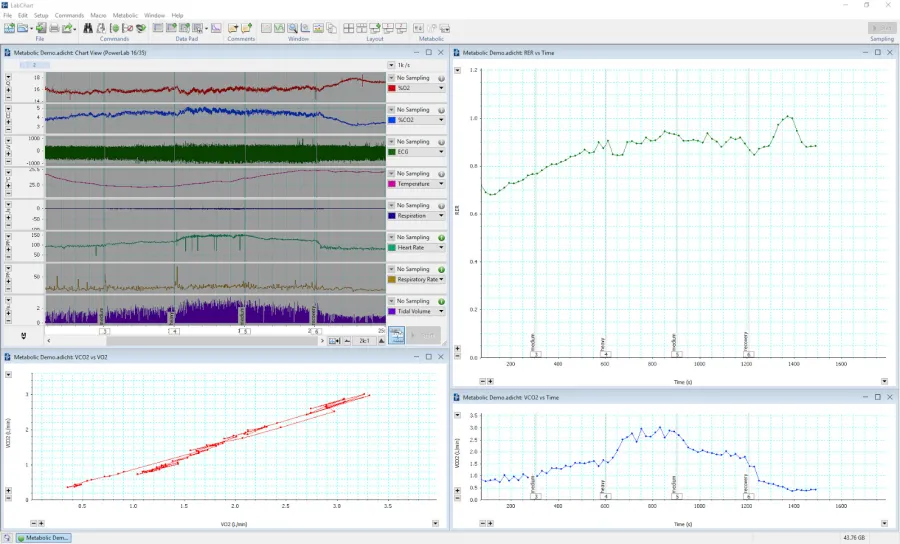Click the first Metabolic toolbar icon
This screenshot has width=900, height=544.
click(419, 28)
